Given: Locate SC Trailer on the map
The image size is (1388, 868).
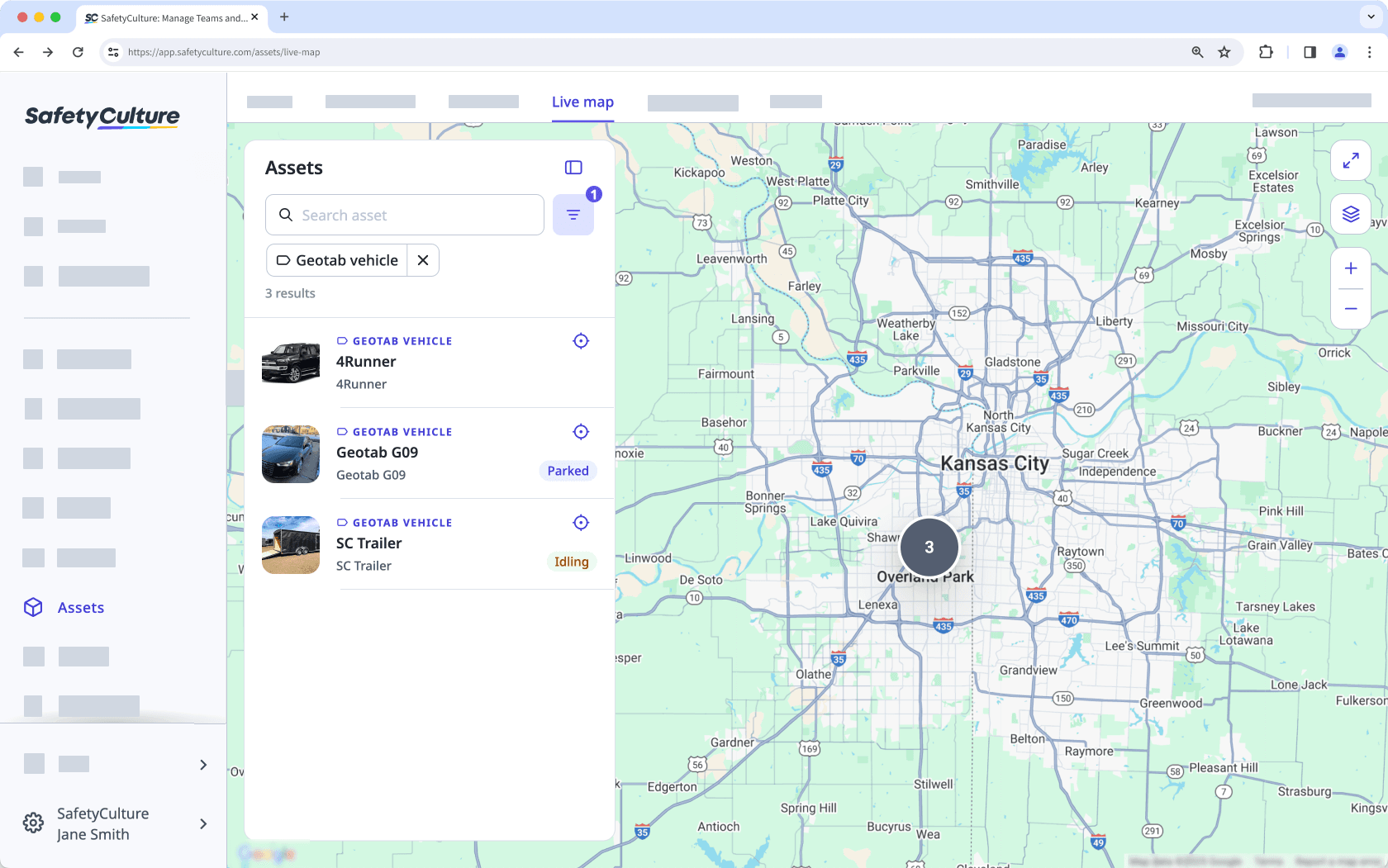Looking at the screenshot, I should [581, 522].
